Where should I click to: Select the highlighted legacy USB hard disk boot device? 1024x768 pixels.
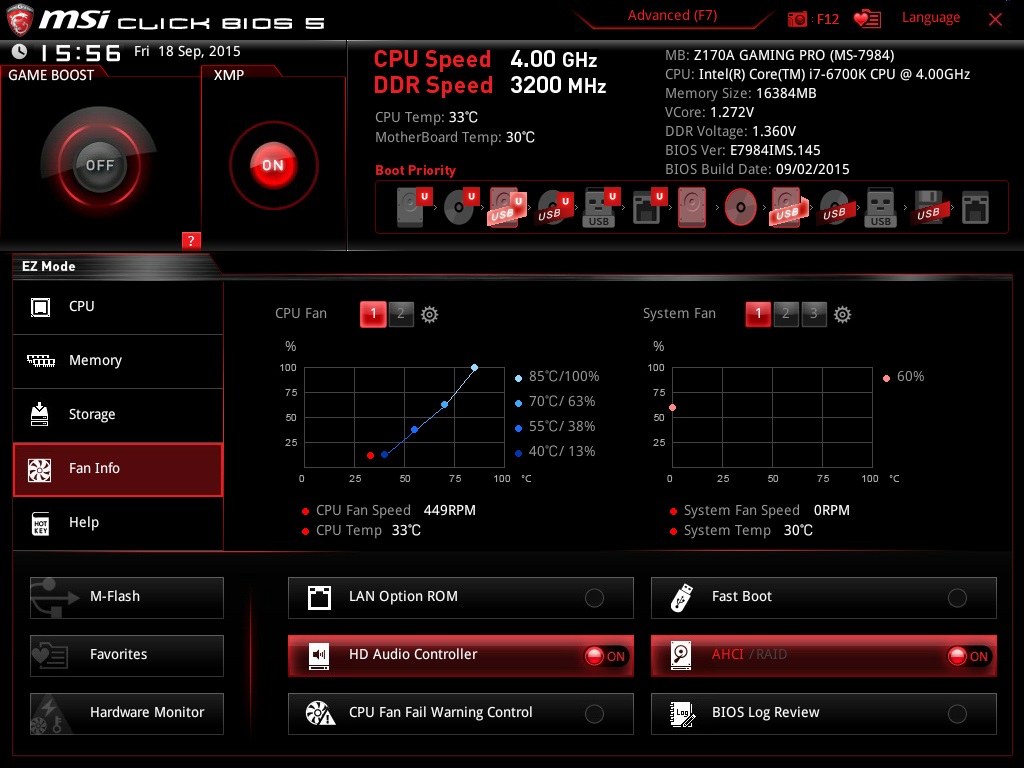[788, 207]
